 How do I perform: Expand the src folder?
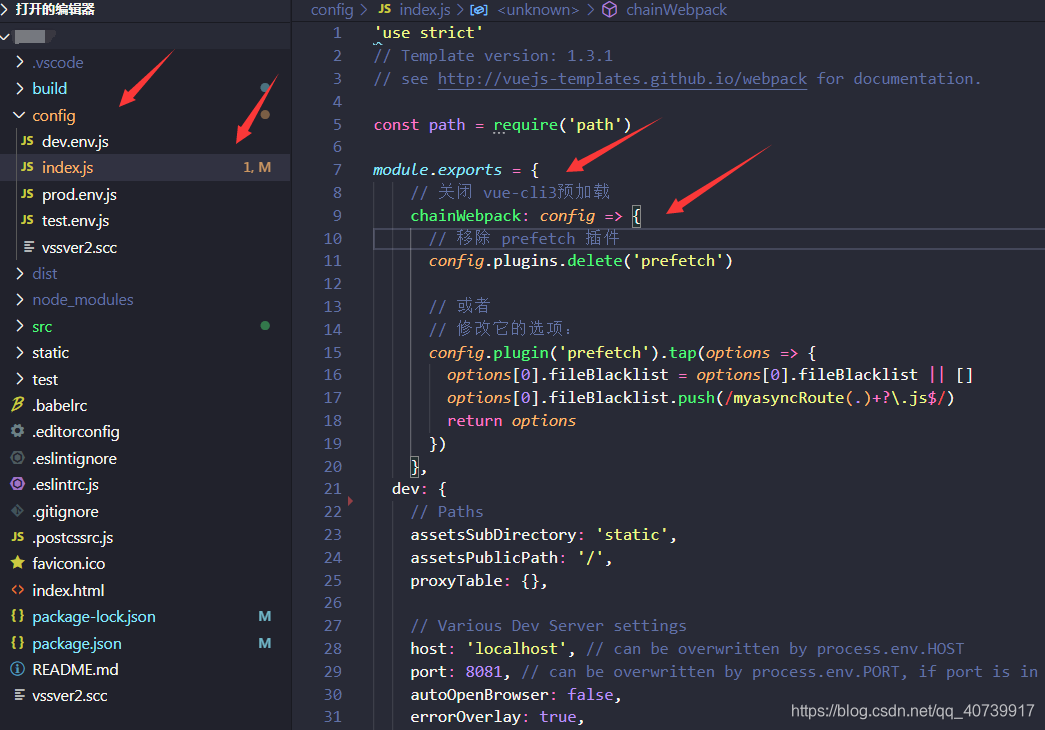[x=20, y=326]
